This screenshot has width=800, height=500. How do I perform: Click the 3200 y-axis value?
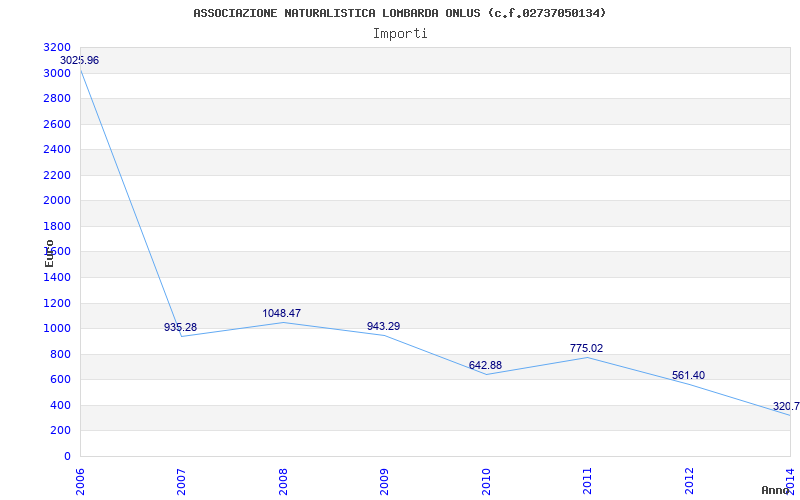pos(58,47)
